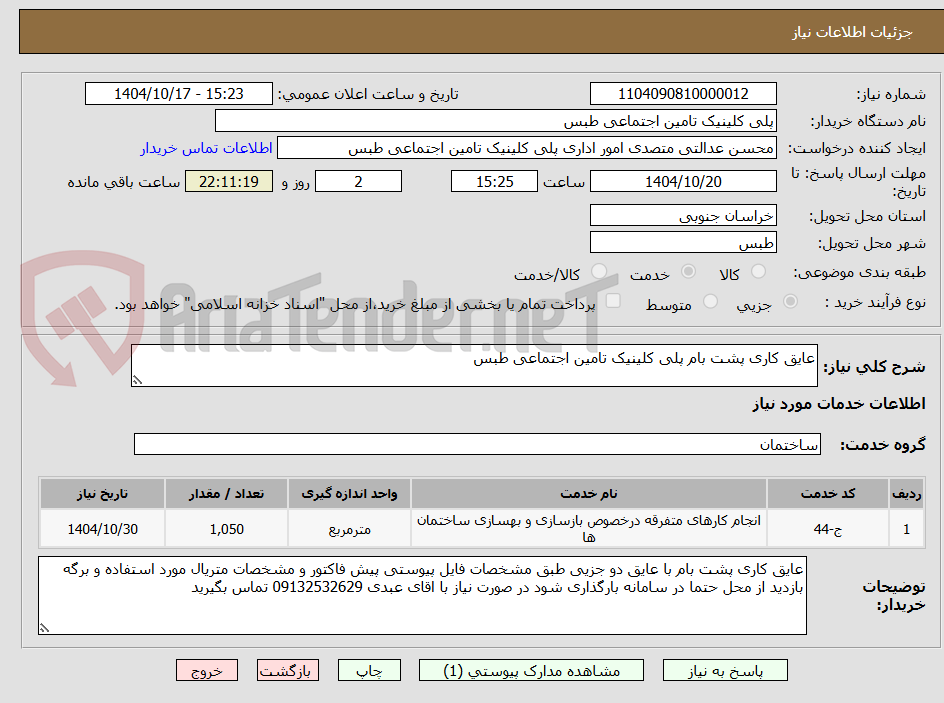
Task: Select the کالا radio button
Action: (759, 272)
